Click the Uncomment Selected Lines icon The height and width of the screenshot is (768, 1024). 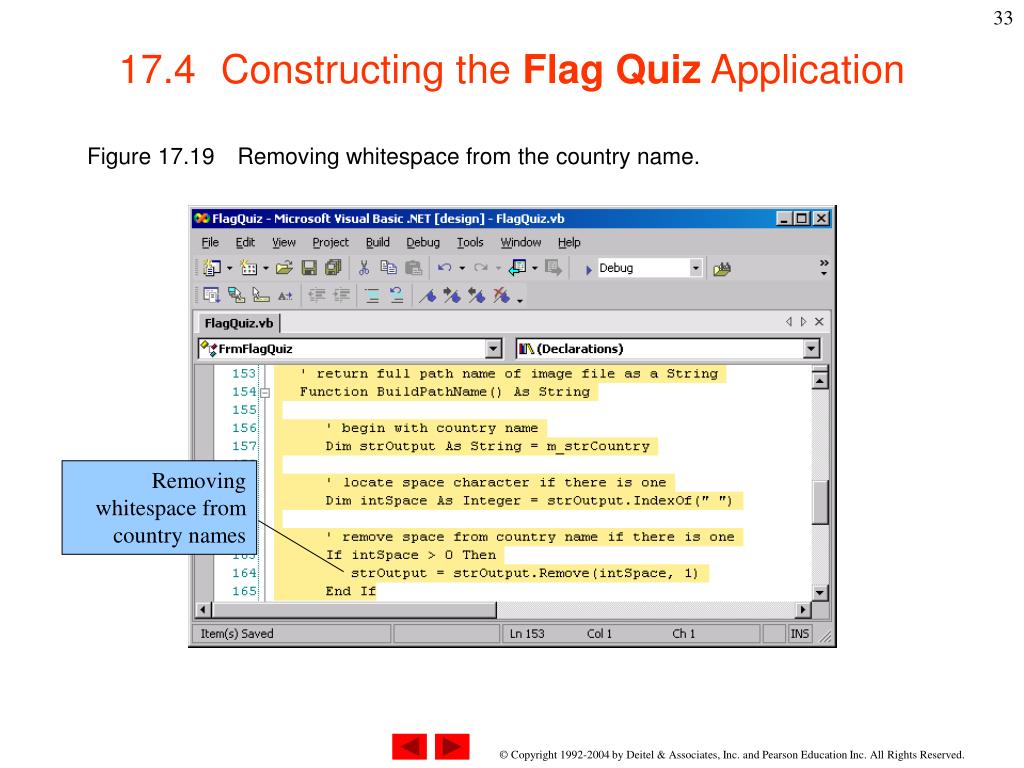(x=396, y=296)
